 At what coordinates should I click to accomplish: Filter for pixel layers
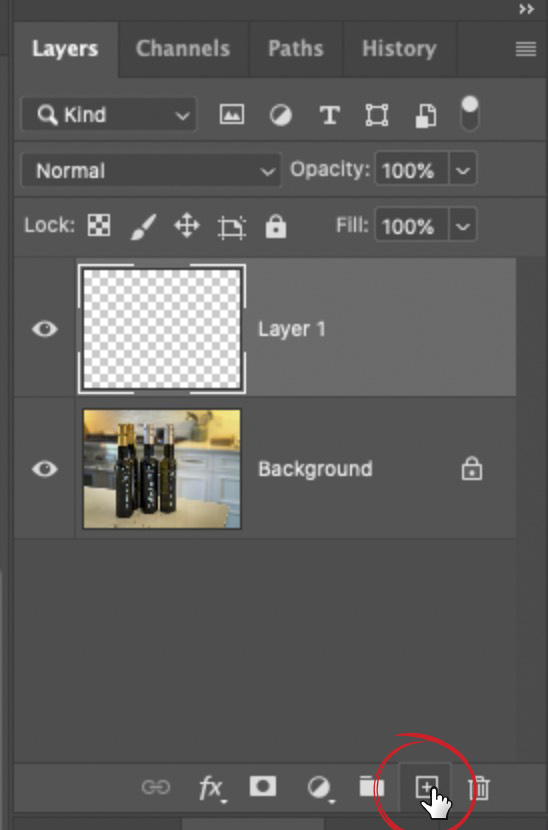tap(232, 115)
